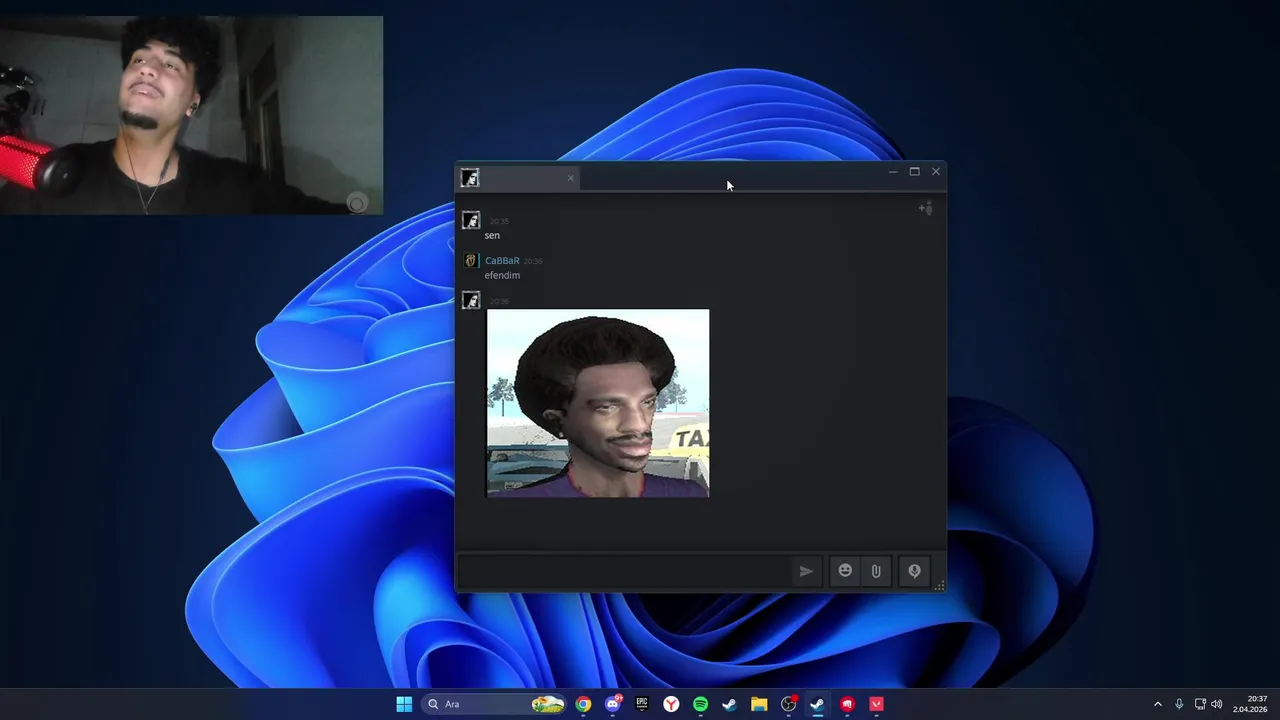
Task: Open Discord from the taskbar
Action: point(612,704)
